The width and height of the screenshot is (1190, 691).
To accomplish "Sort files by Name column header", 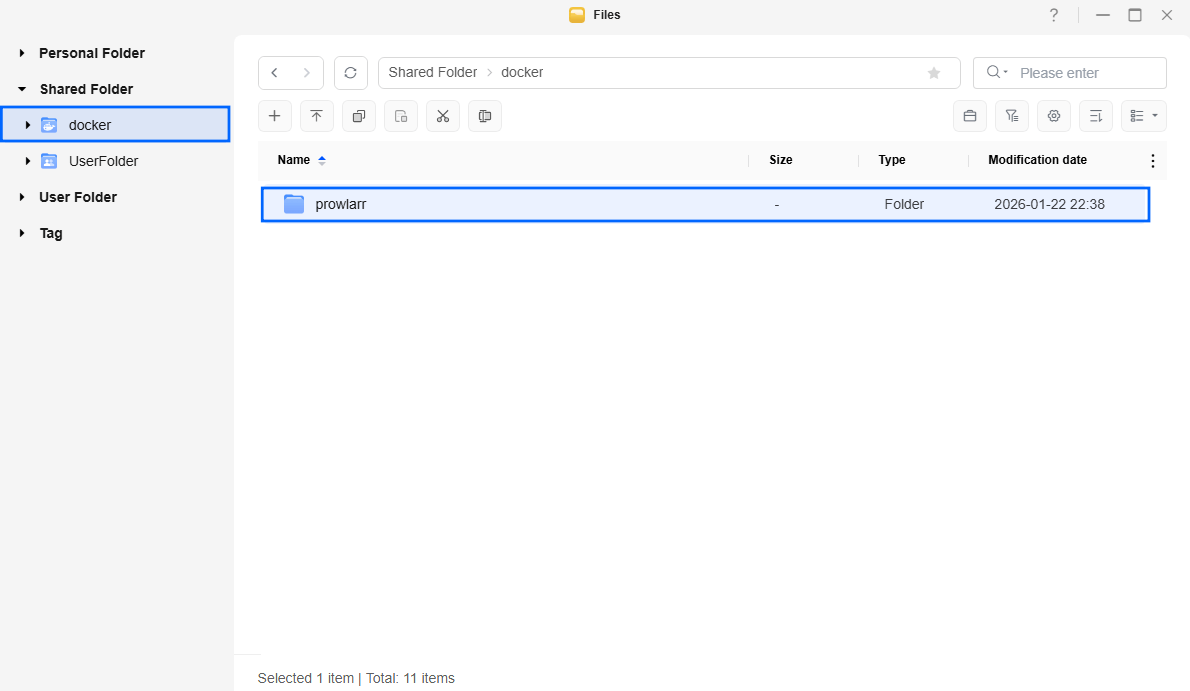I will [294, 160].
